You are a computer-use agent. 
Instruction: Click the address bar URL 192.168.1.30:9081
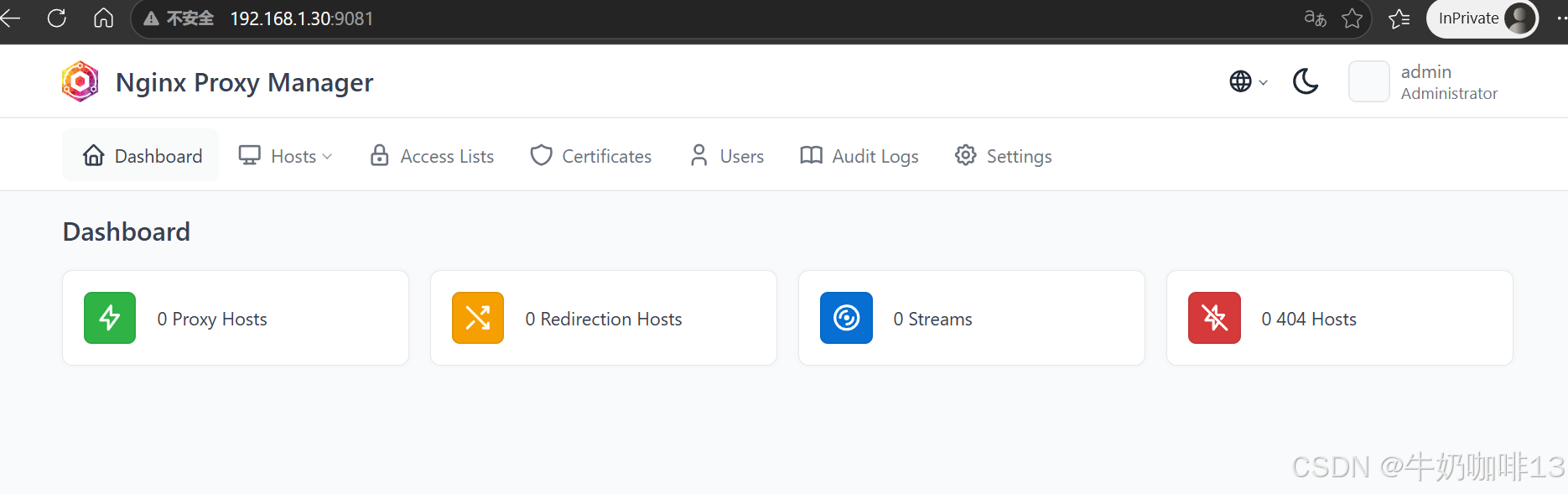(302, 18)
